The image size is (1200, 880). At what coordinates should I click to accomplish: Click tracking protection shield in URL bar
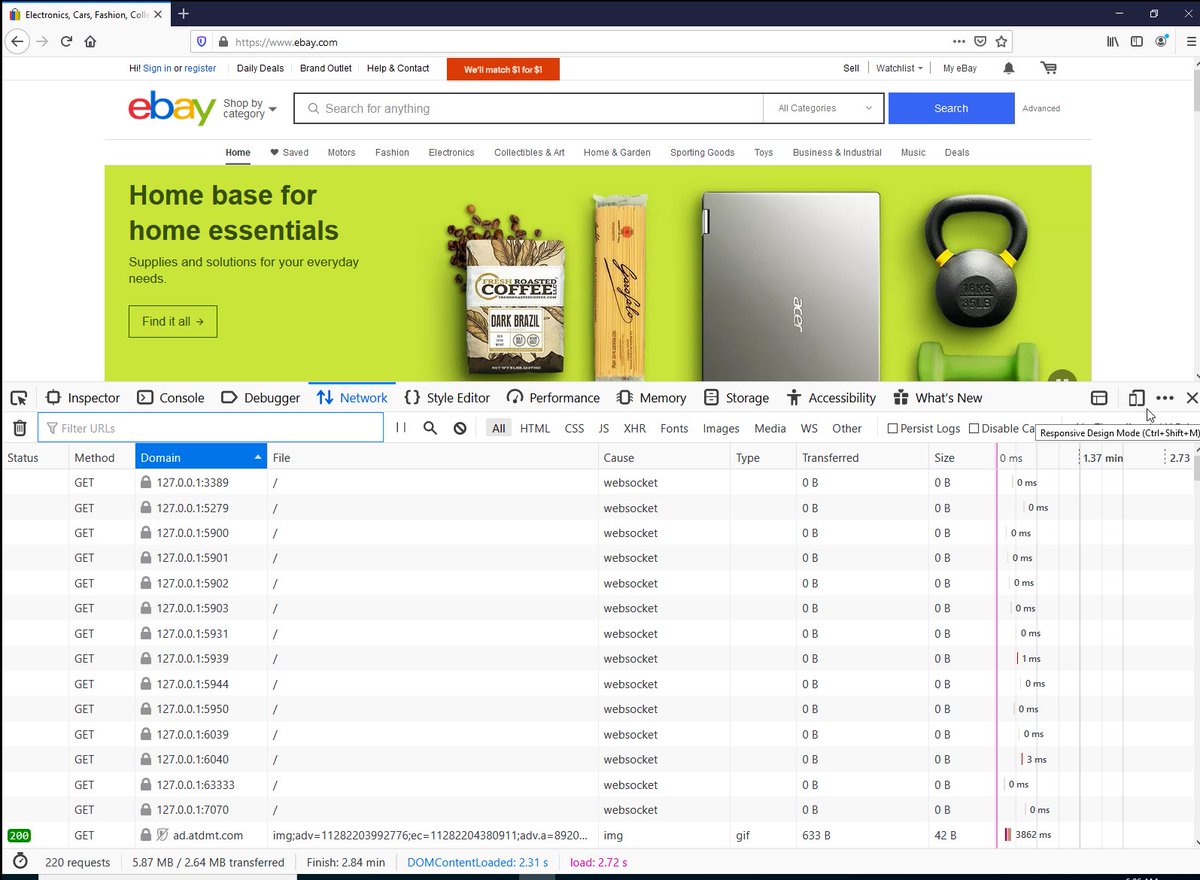[x=201, y=42]
